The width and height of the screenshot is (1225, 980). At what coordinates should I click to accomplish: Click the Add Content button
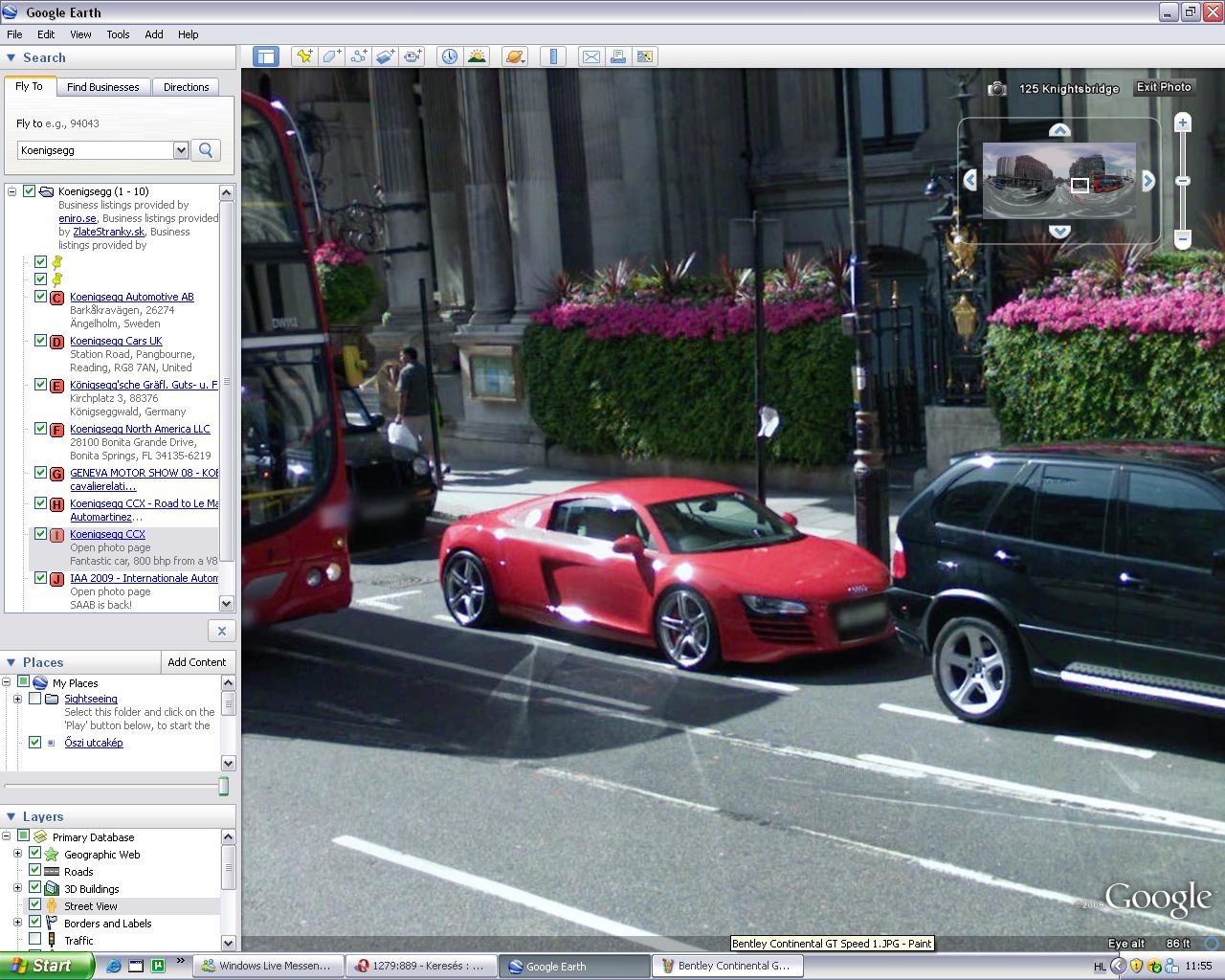coord(197,662)
